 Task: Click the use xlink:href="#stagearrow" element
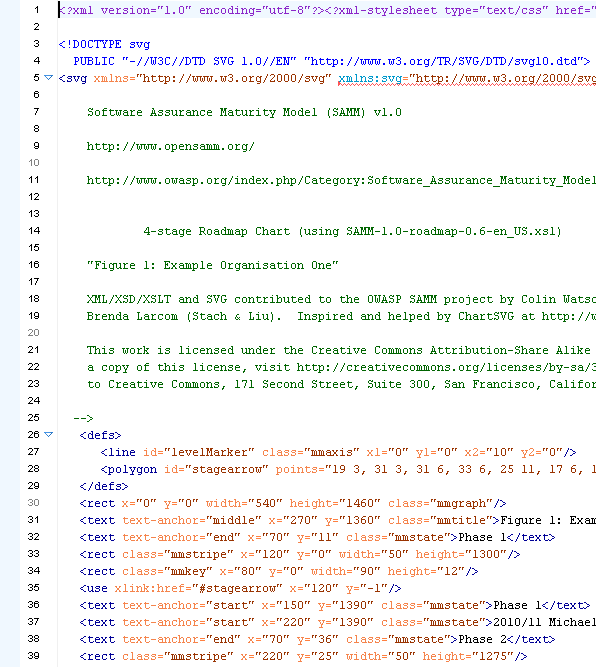[x=240, y=589]
